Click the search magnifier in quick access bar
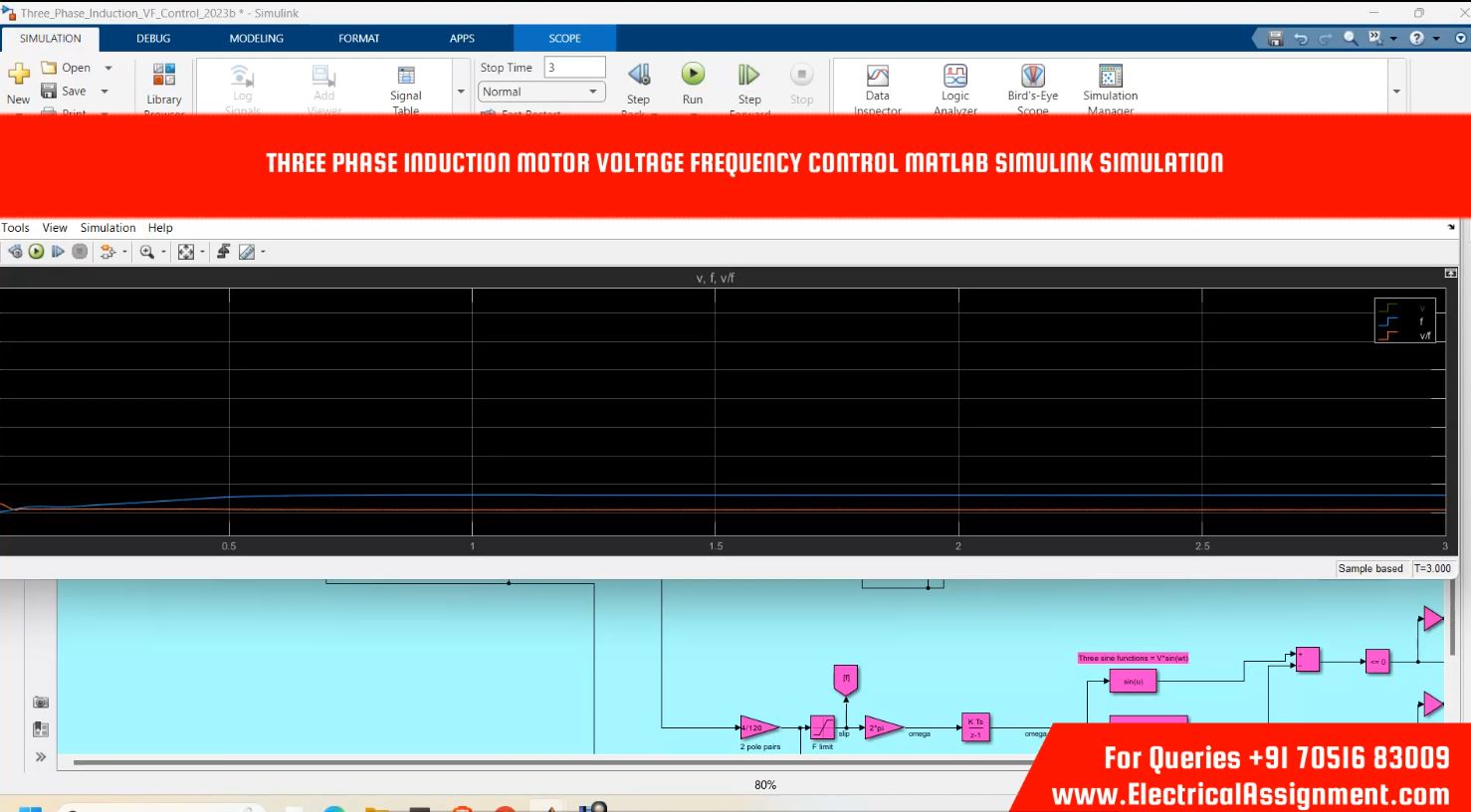 [x=1350, y=38]
